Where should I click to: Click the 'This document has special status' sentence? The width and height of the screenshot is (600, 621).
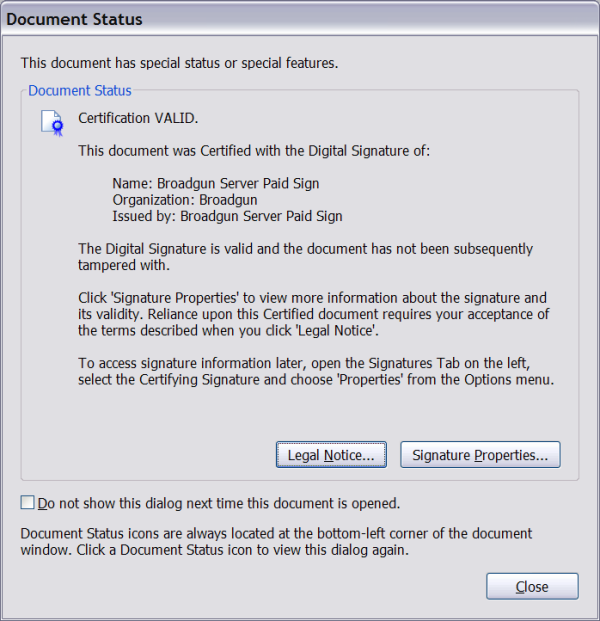pos(179,63)
